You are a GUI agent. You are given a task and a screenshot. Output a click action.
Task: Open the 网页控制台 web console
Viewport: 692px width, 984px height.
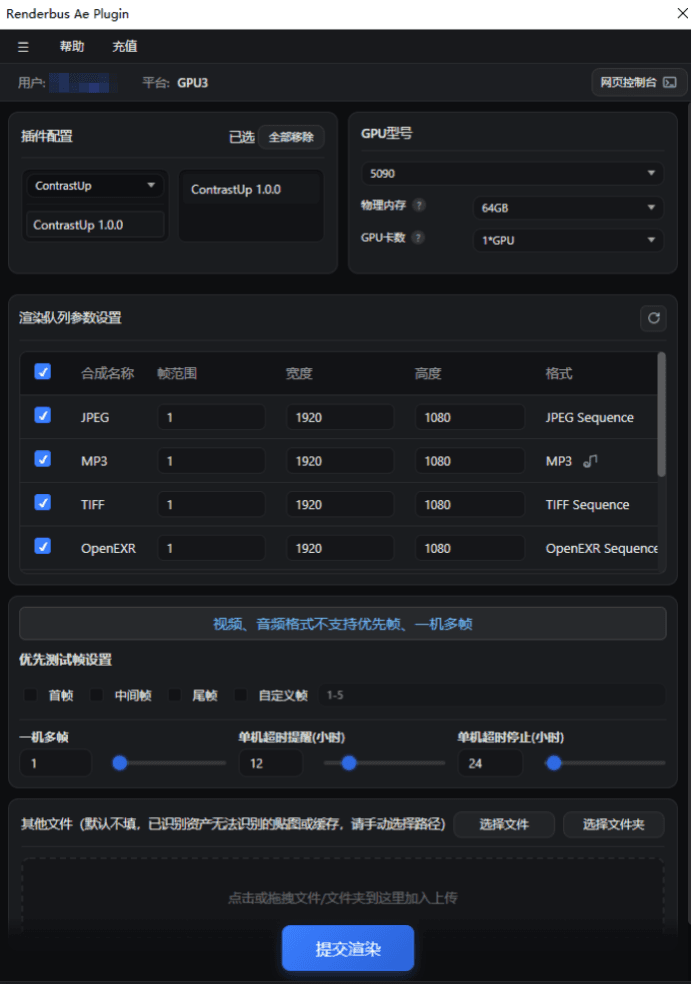click(x=639, y=82)
